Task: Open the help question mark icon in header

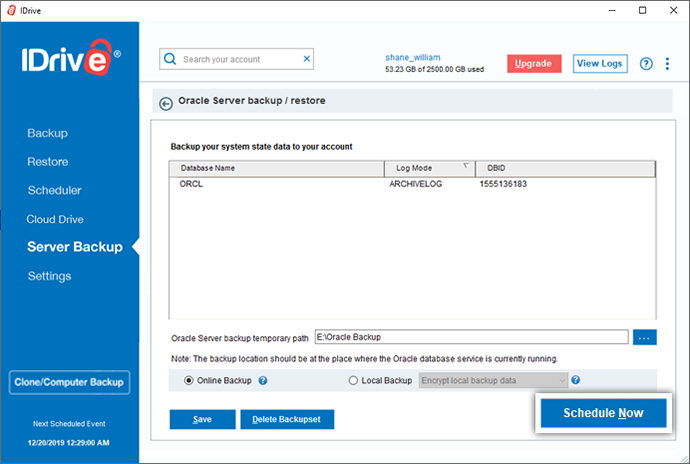Action: pyautogui.click(x=646, y=64)
